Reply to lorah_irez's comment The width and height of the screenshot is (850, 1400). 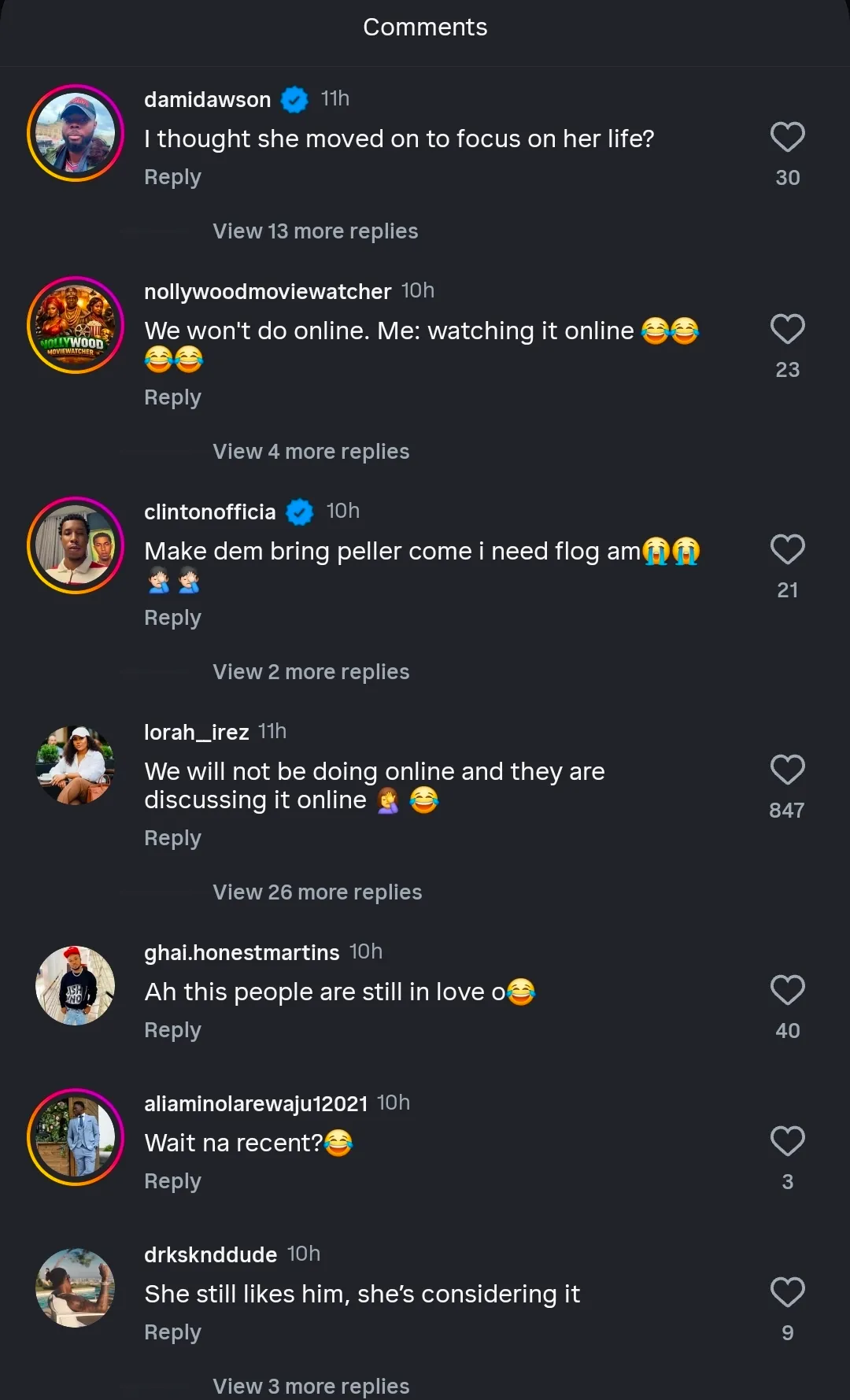click(x=172, y=839)
